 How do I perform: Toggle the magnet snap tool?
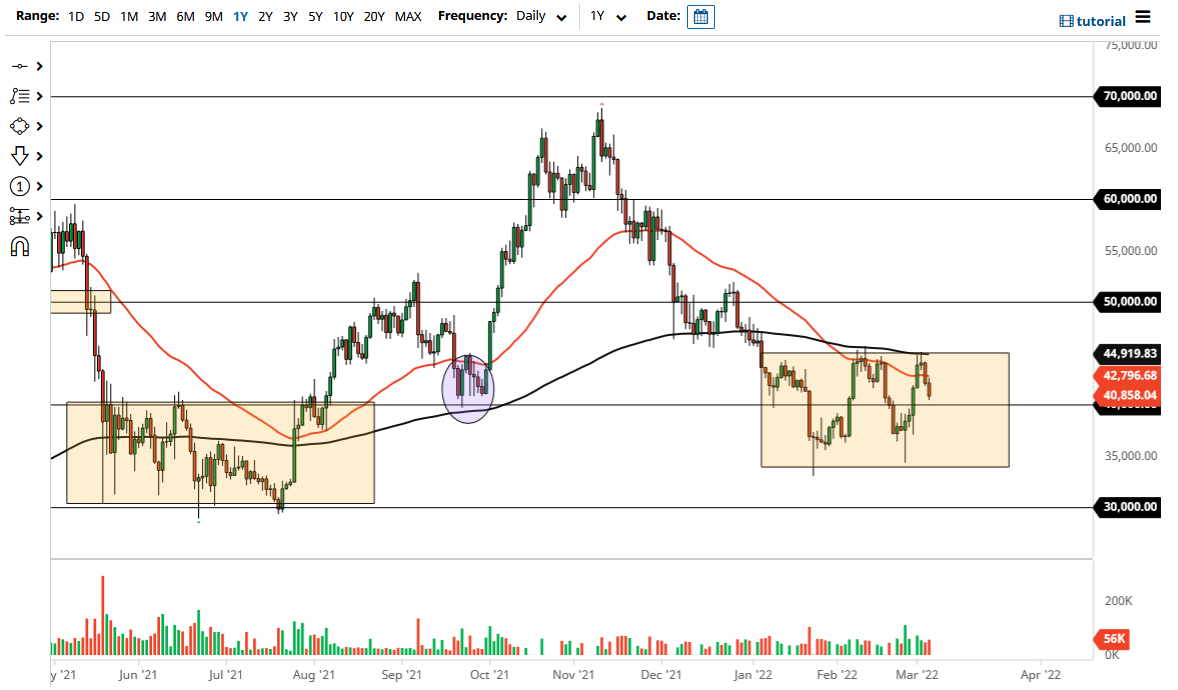pyautogui.click(x=18, y=247)
